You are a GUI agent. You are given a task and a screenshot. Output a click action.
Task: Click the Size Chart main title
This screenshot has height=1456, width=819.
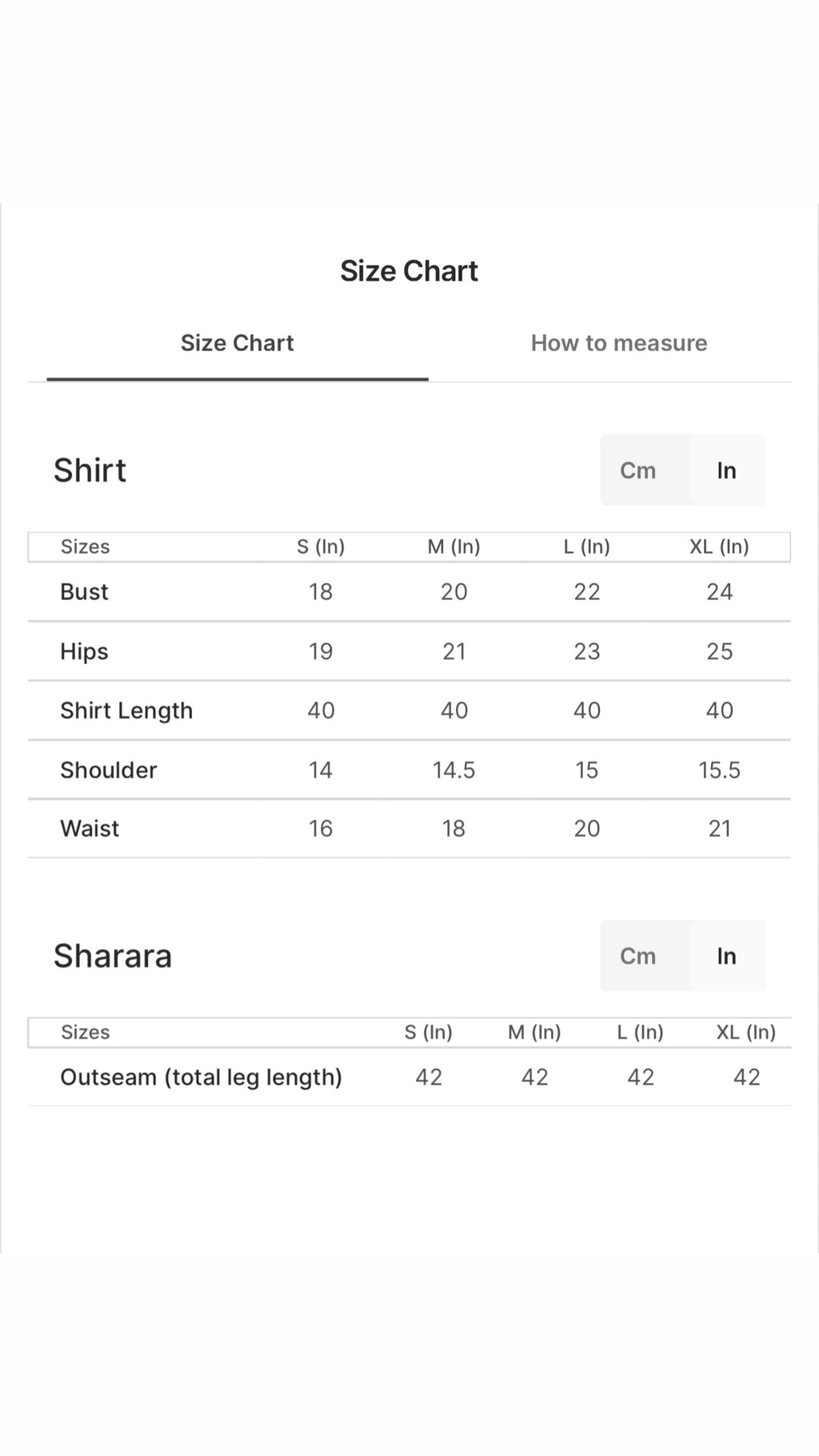click(409, 271)
